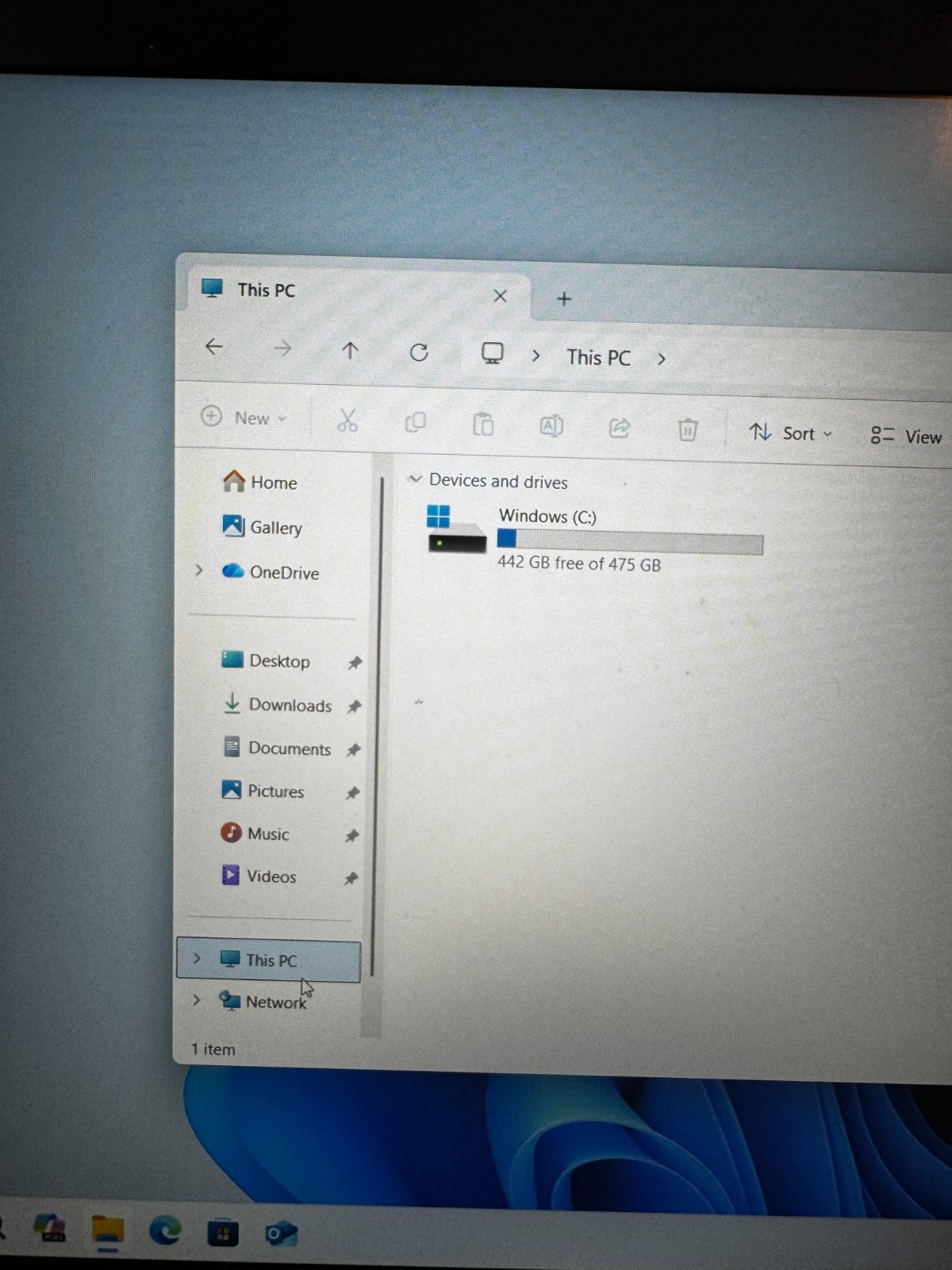The height and width of the screenshot is (1270, 952).
Task: Refresh the This PC view
Action: (419, 352)
